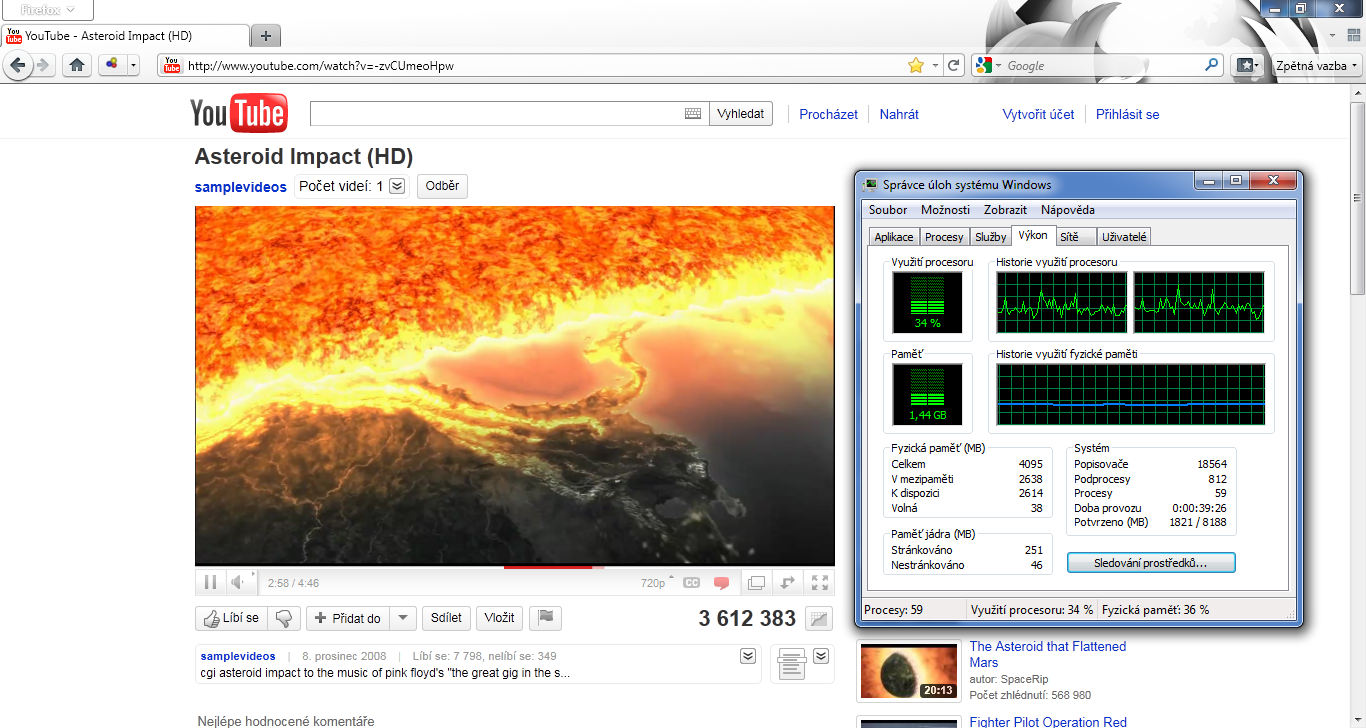Open on-screen keyboard icon in search
This screenshot has width=1366, height=728.
pyautogui.click(x=693, y=114)
